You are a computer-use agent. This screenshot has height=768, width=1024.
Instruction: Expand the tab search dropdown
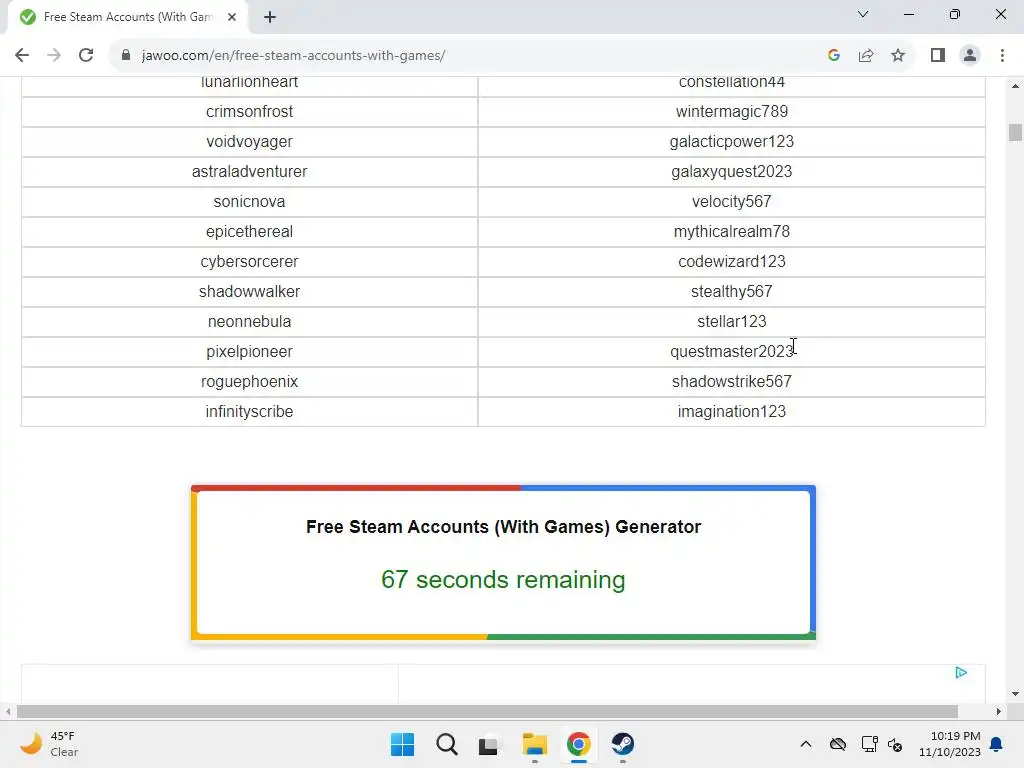[863, 14]
